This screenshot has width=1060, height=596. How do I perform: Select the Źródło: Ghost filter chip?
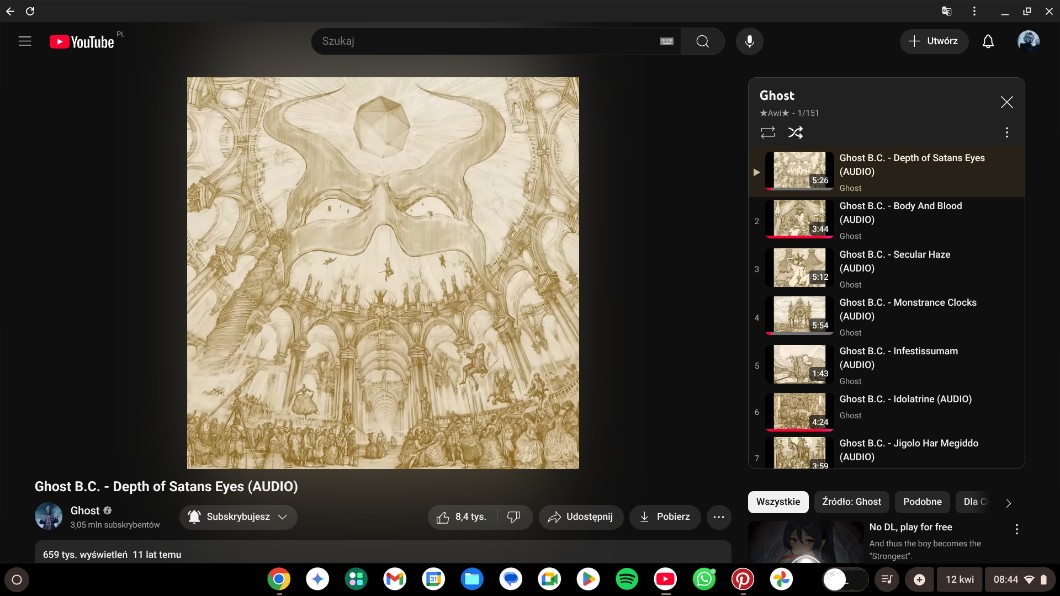[851, 502]
